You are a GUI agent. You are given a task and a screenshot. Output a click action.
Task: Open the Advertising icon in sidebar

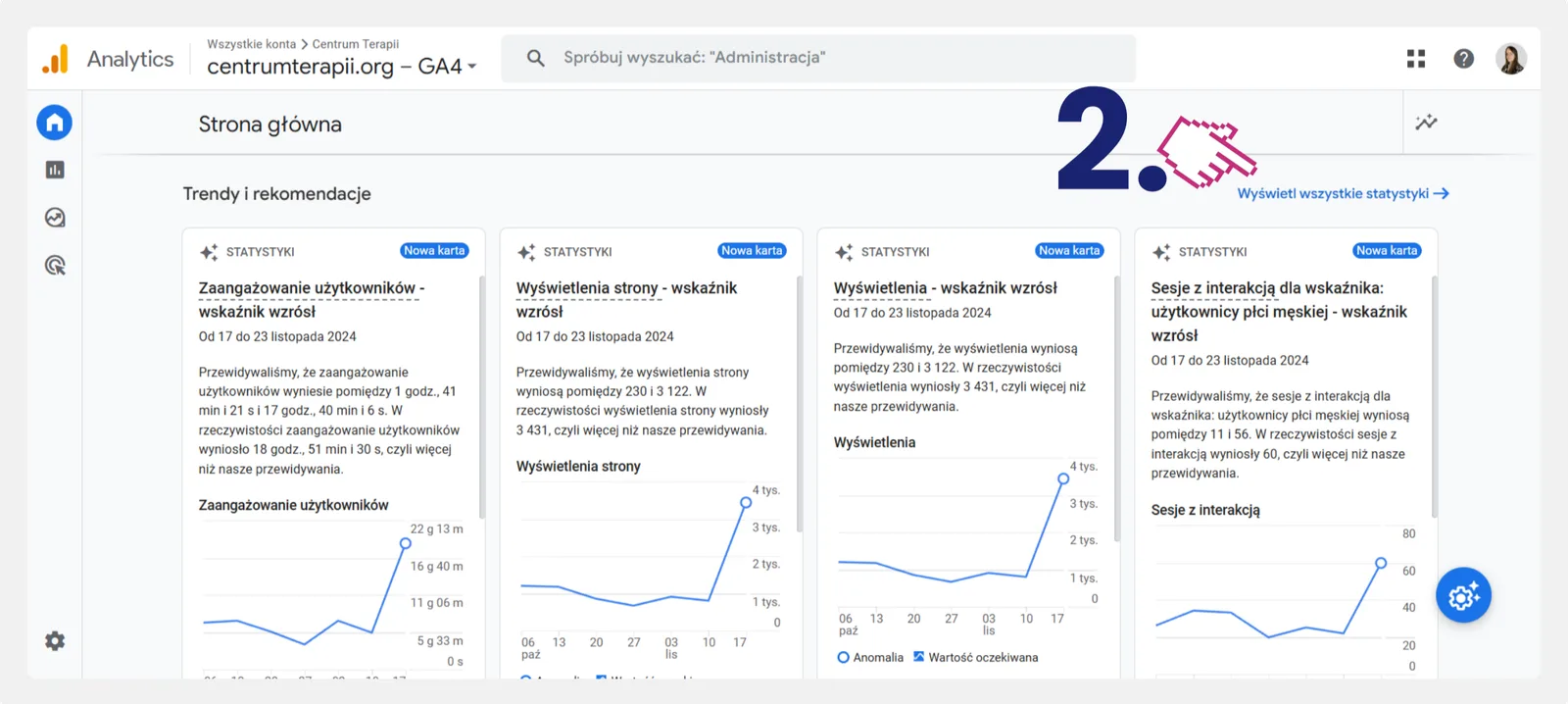(x=55, y=265)
